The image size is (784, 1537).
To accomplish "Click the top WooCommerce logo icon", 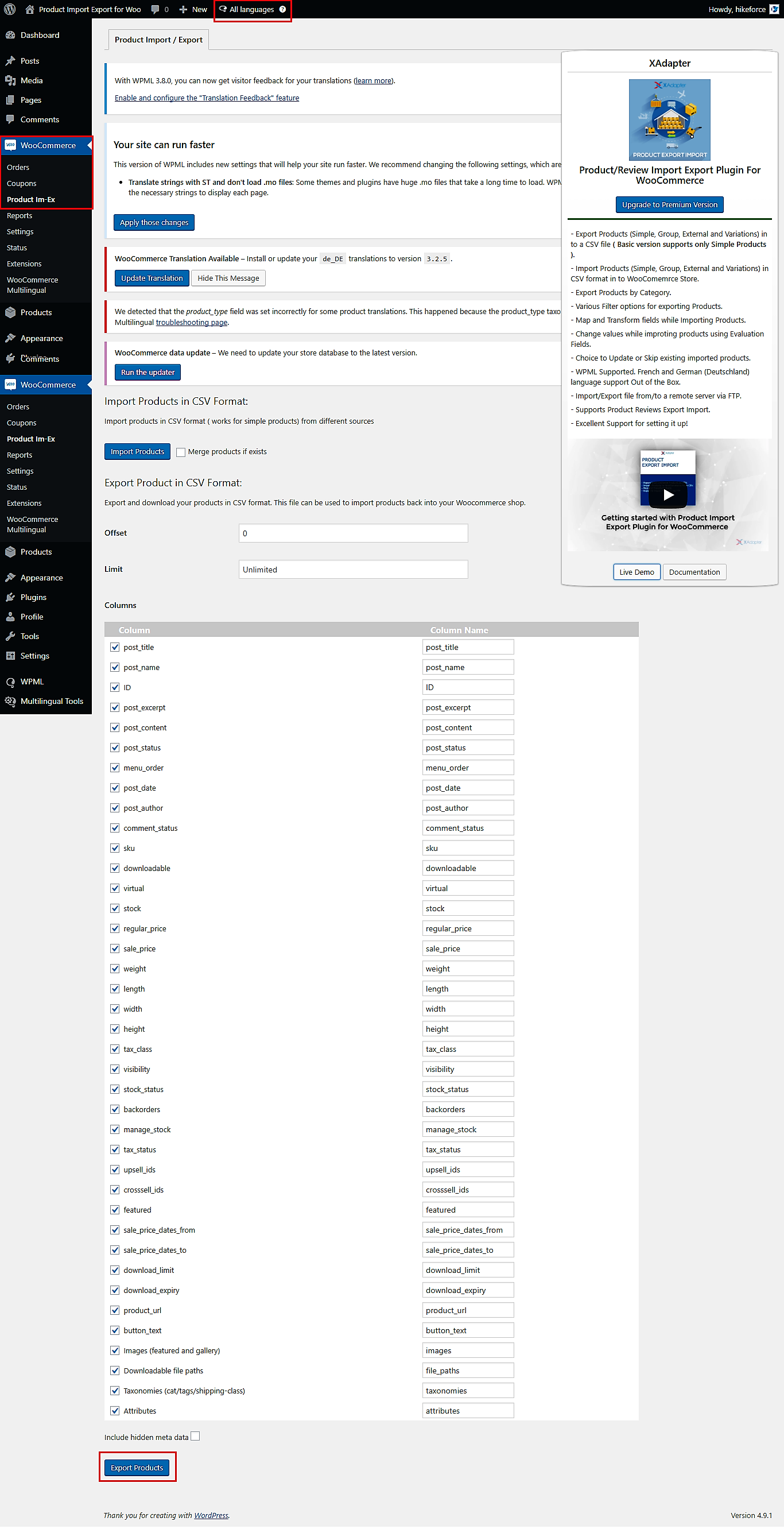I will pos(10,145).
